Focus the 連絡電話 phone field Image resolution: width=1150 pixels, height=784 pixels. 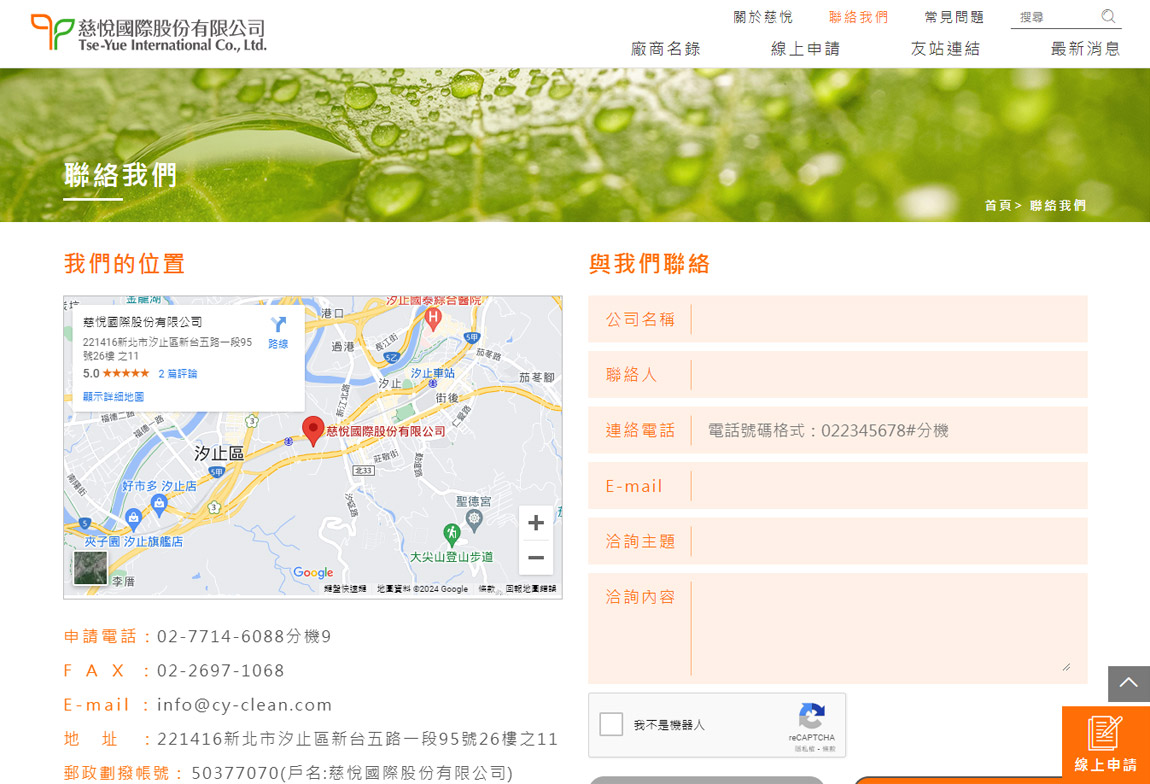click(886, 430)
